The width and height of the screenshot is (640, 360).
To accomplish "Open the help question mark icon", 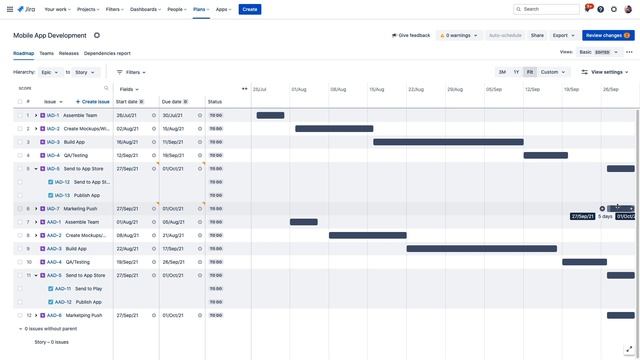I will 600,9.
